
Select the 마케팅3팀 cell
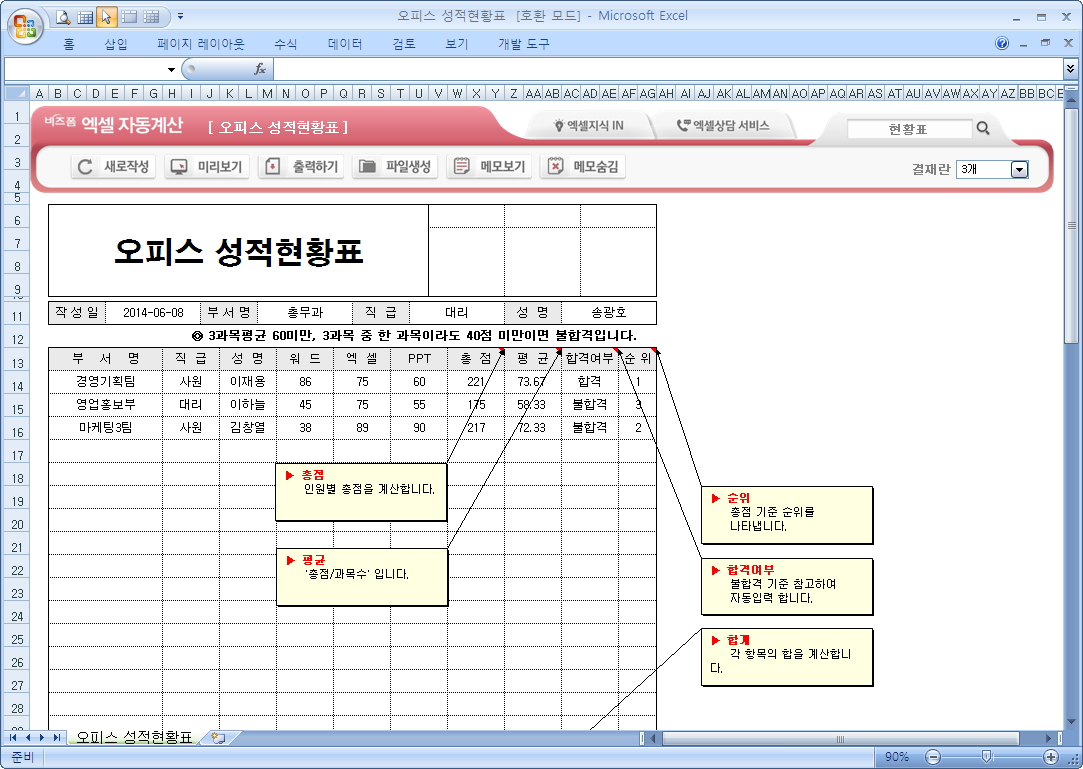tap(106, 428)
